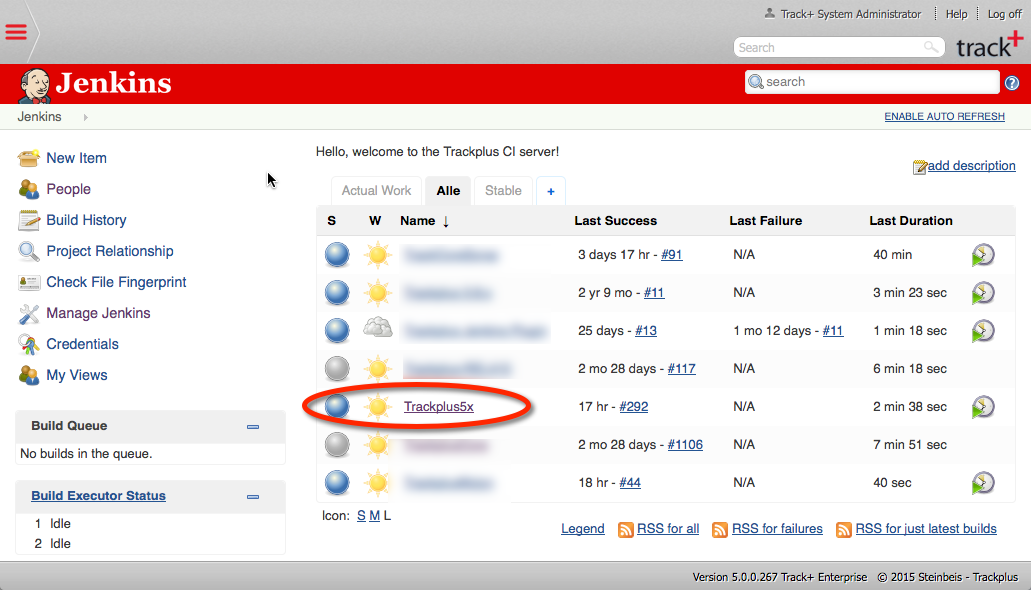Collapse the Build Queue panel
Viewport: 1031px width, 590px height.
click(253, 427)
